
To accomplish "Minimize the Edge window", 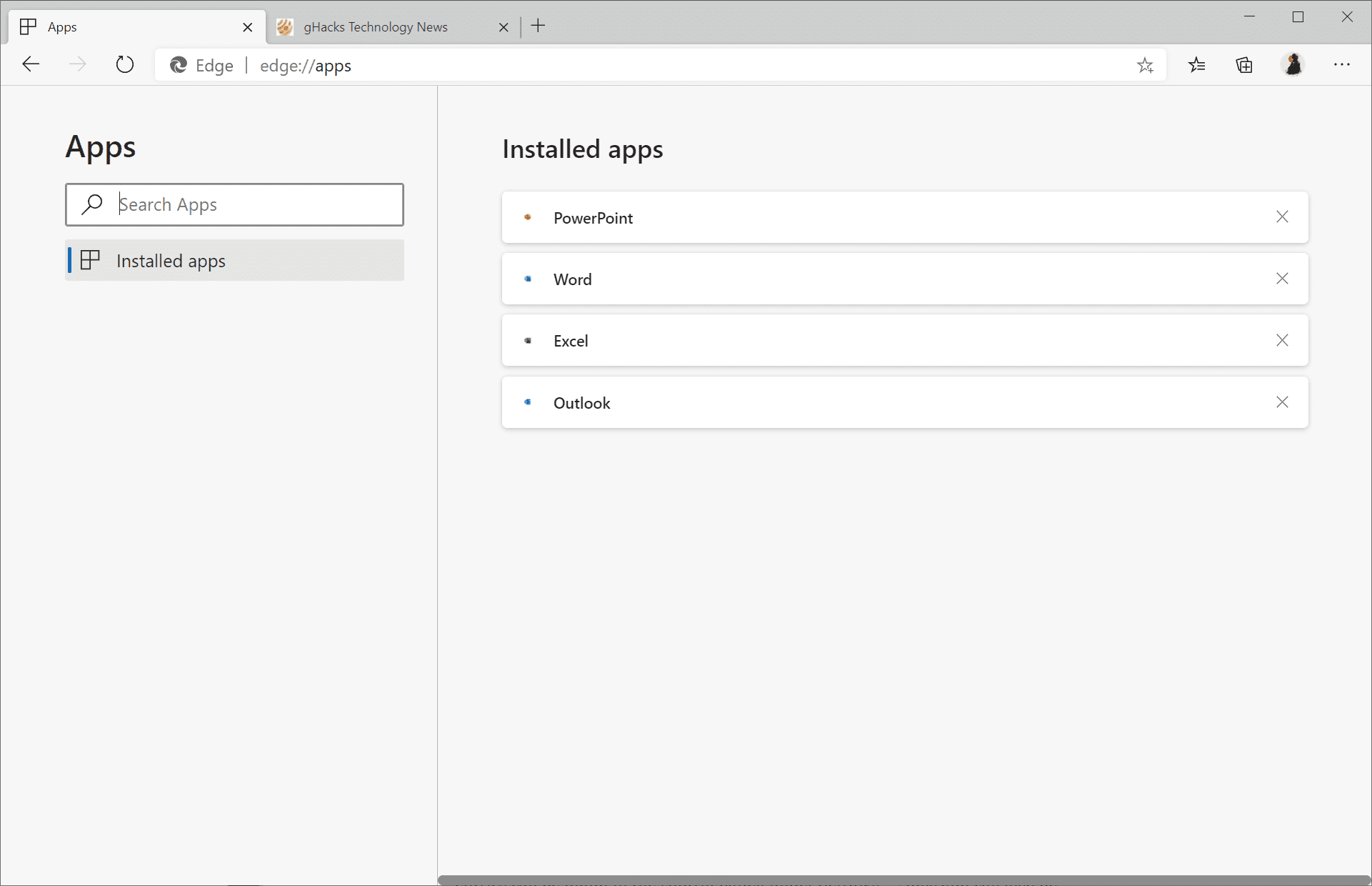I will point(1249,16).
